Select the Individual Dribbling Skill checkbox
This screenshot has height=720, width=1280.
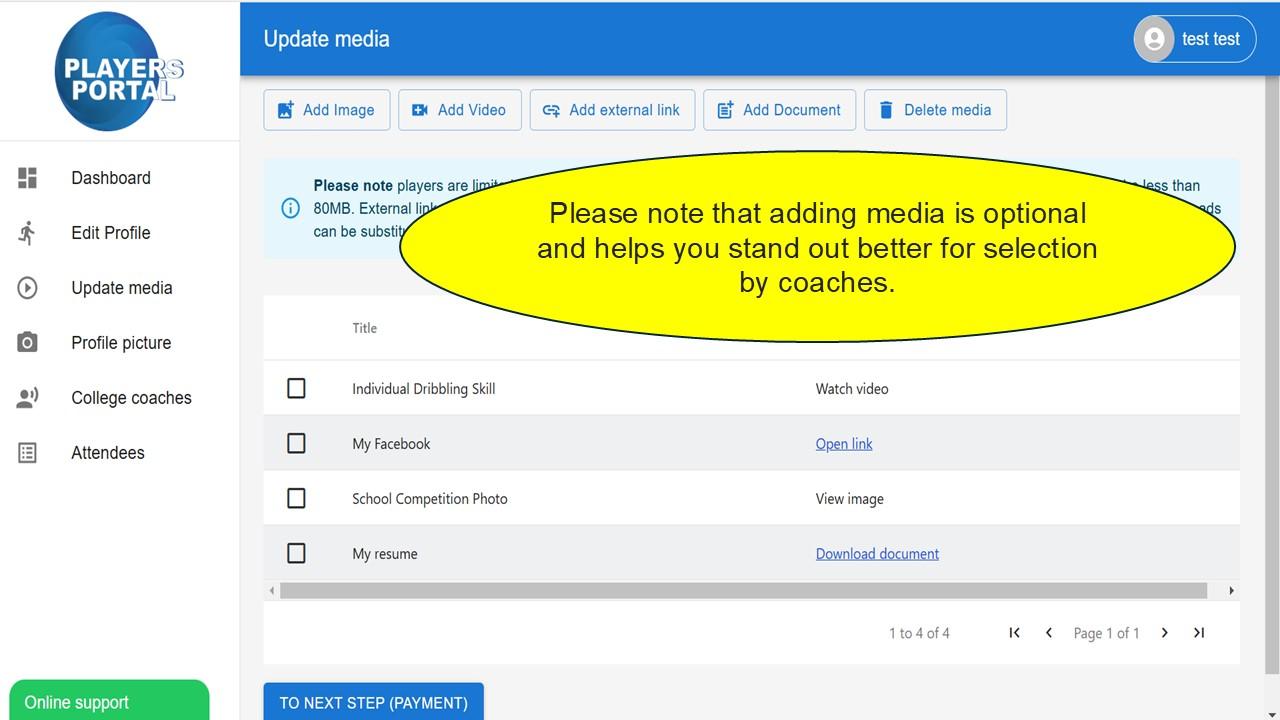coord(296,388)
